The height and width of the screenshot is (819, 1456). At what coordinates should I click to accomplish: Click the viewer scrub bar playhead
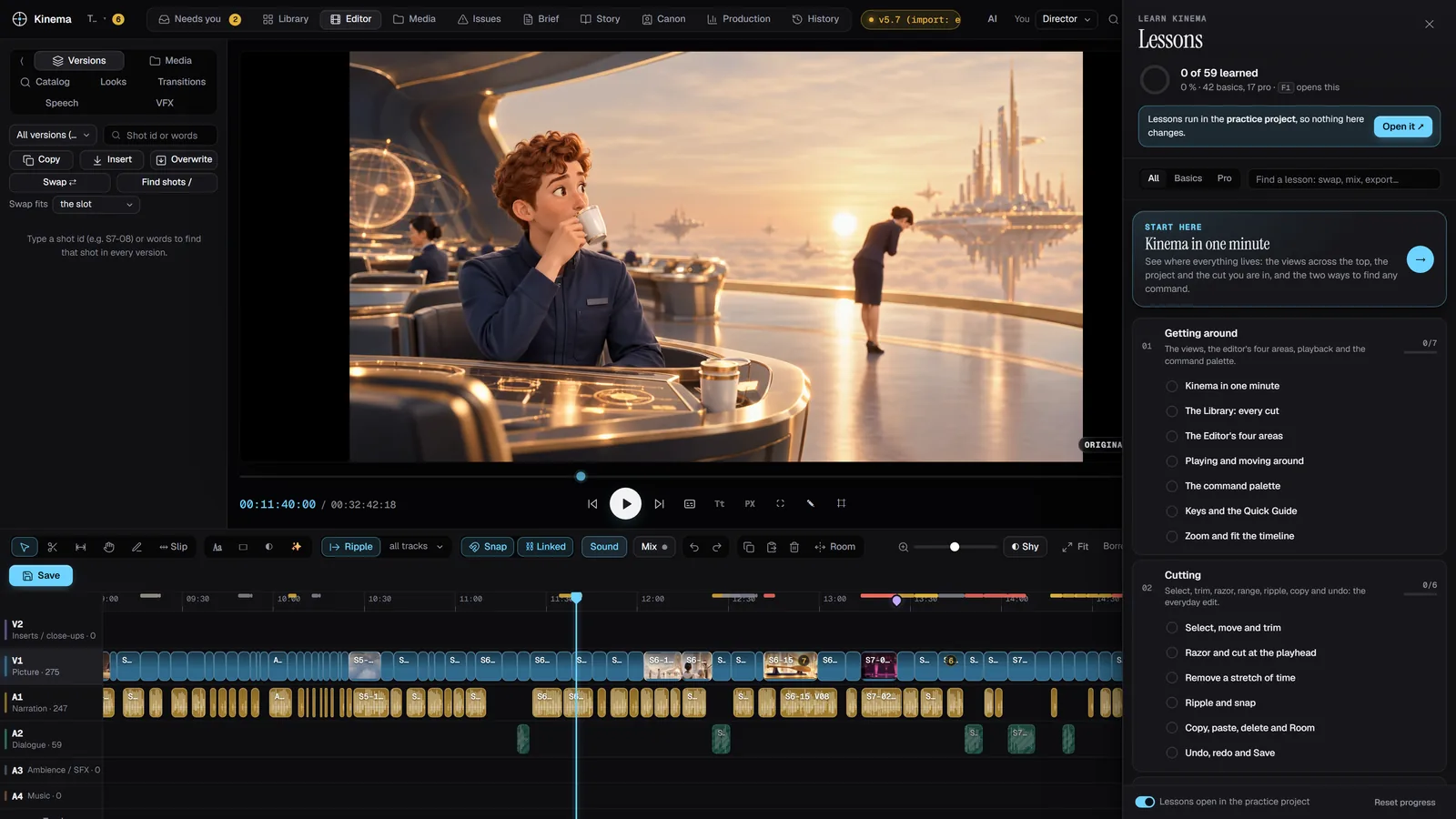(581, 476)
